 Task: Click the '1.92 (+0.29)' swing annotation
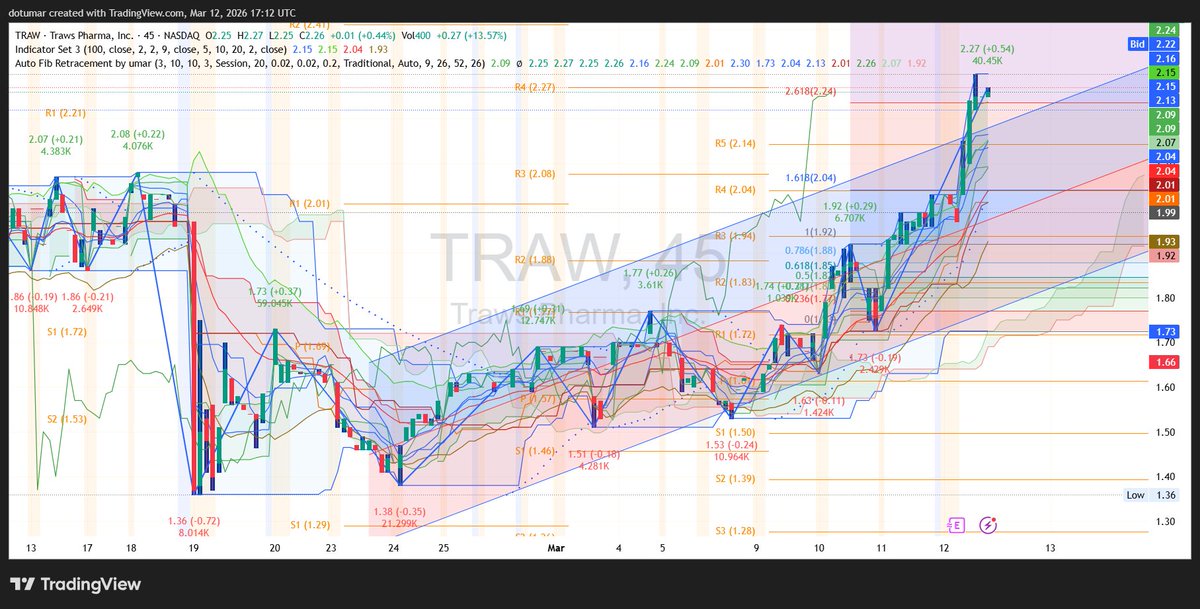(850, 205)
